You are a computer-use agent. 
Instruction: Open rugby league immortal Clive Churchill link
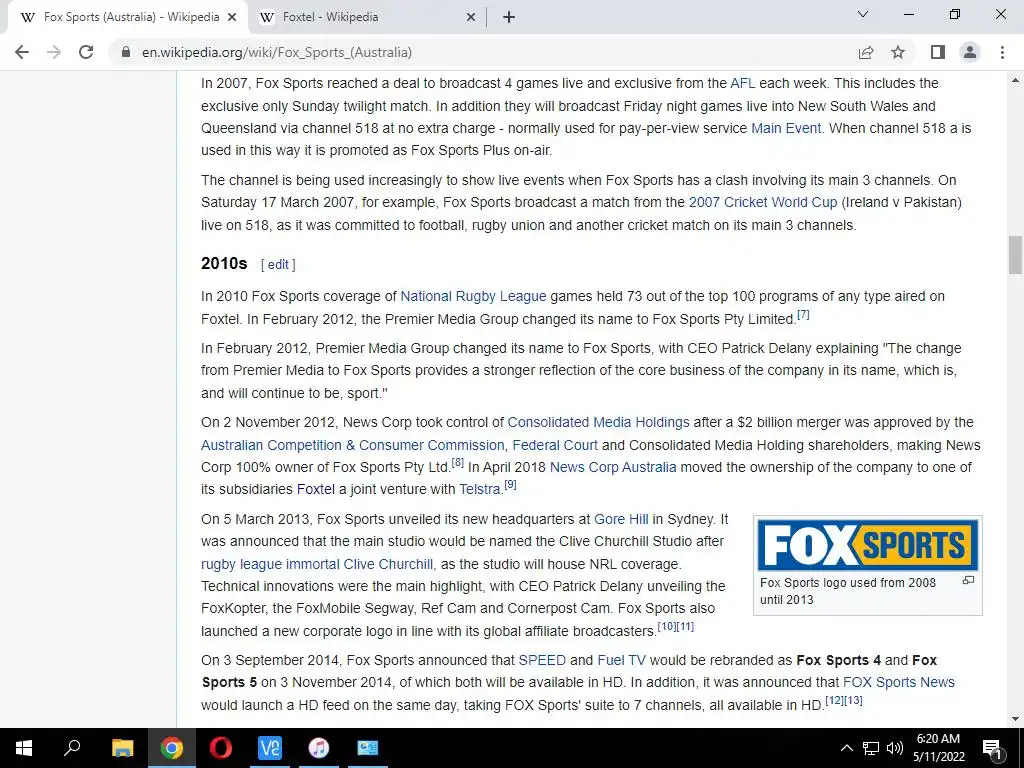point(317,564)
